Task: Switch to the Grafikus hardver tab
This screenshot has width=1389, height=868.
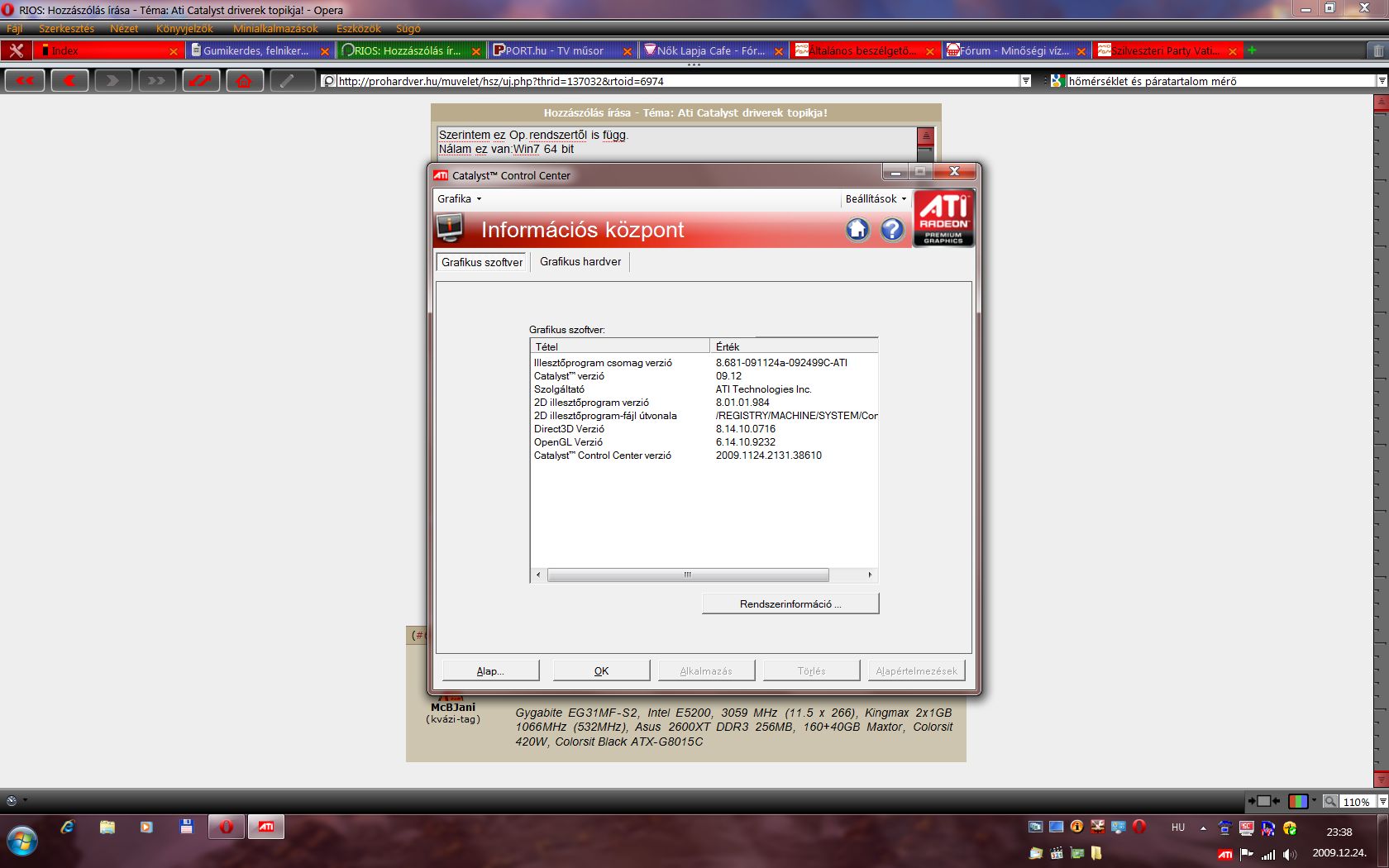Action: (x=580, y=262)
